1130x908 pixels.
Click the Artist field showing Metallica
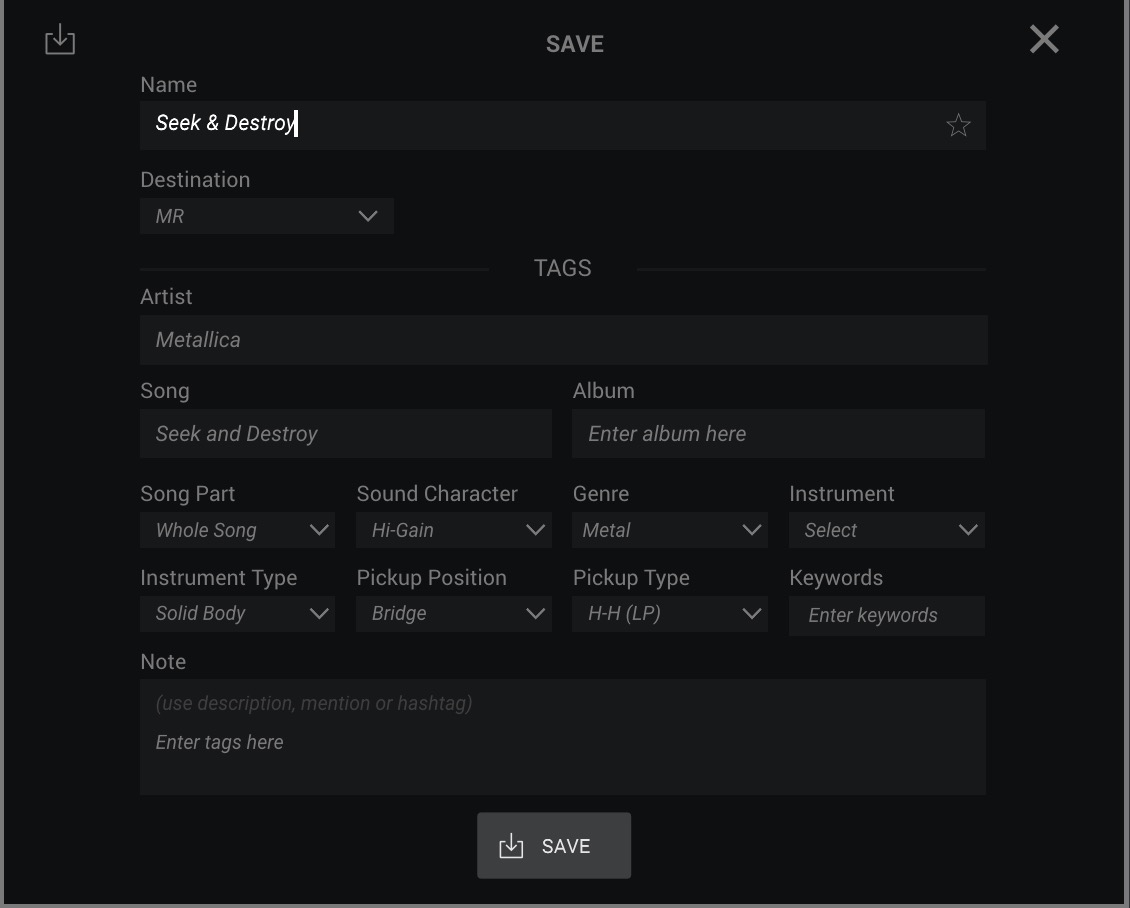(564, 339)
